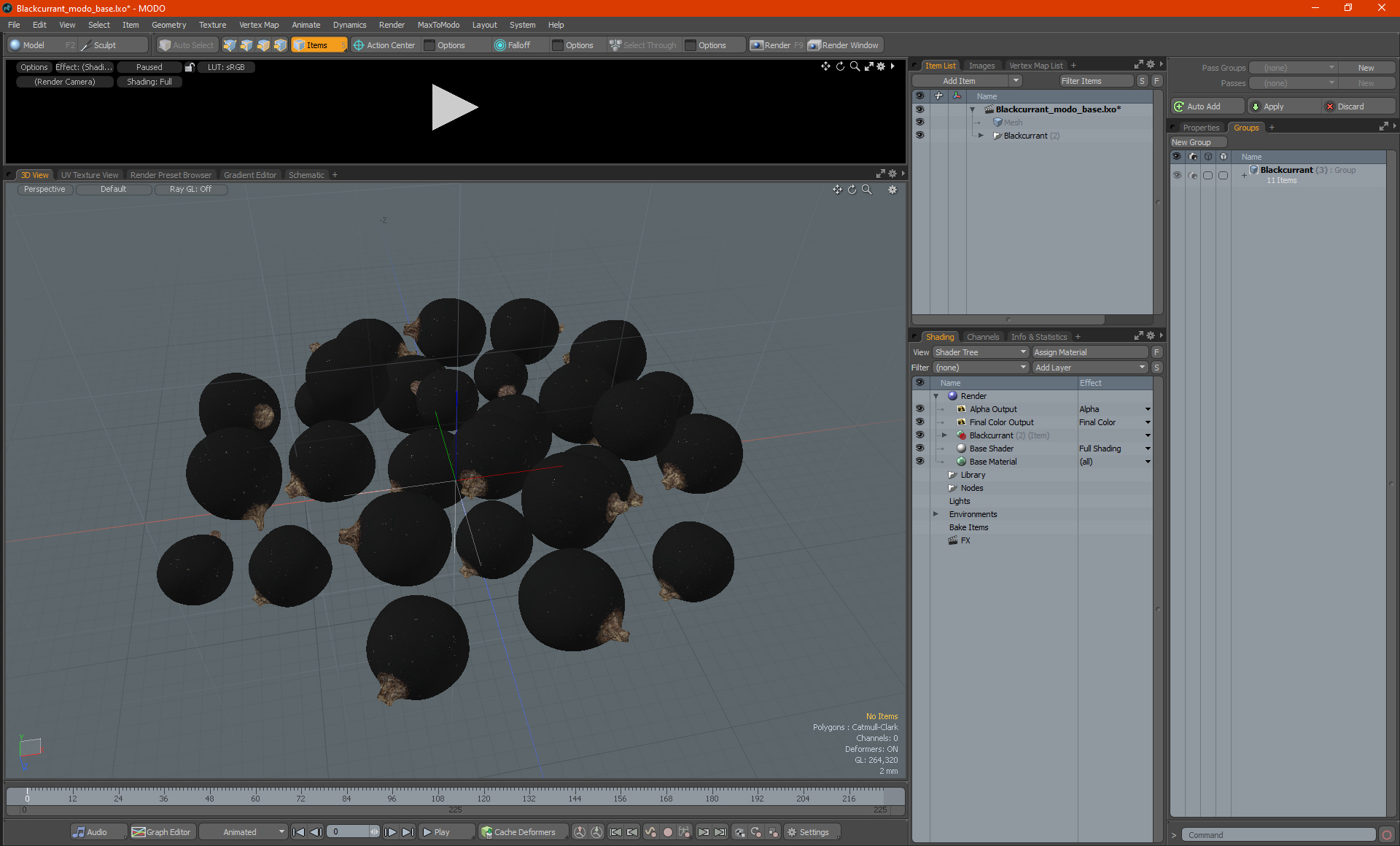The width and height of the screenshot is (1400, 846).
Task: Open the 3D viewport settings gear
Action: coord(892,190)
